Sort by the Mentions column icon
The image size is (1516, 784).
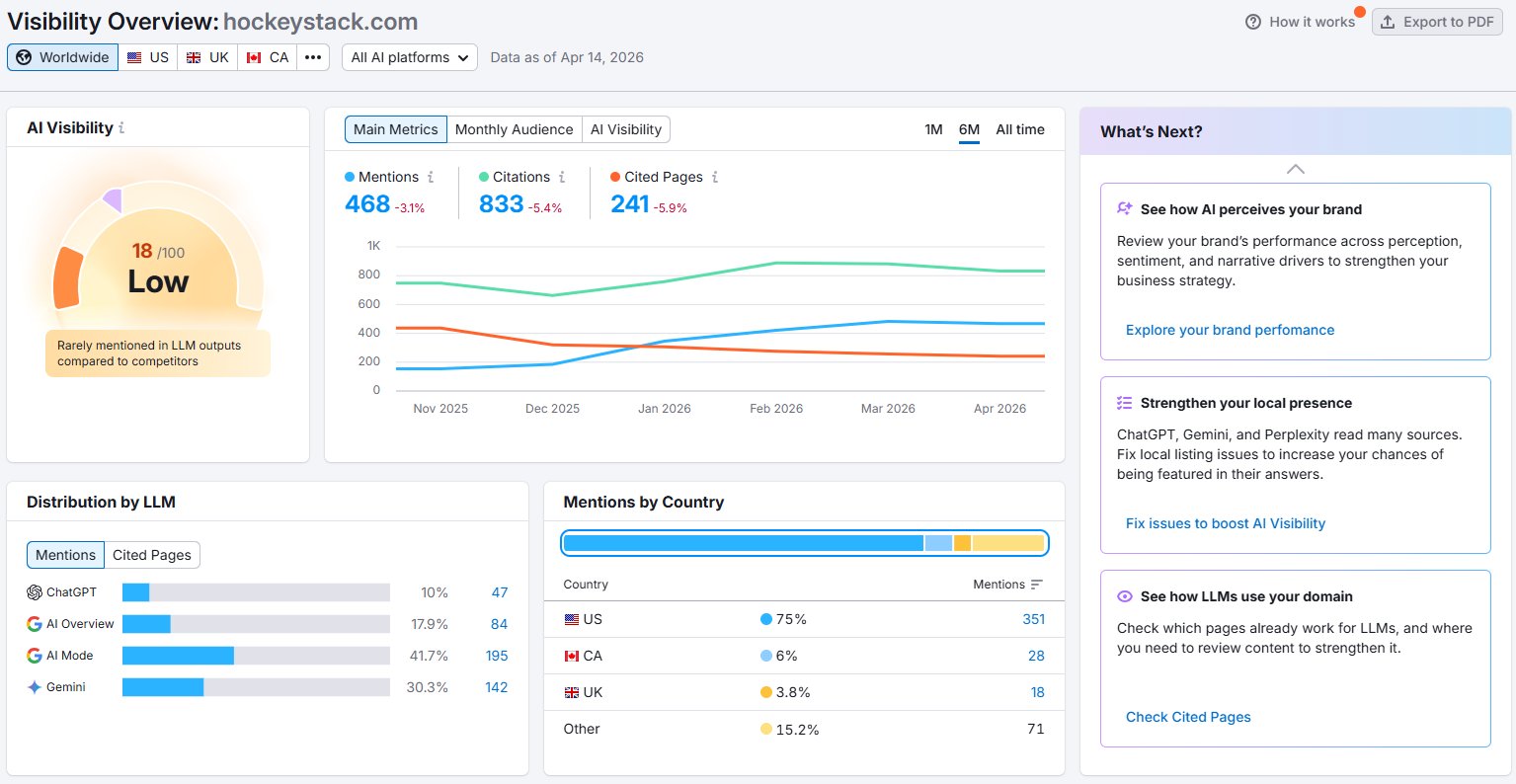pos(1036,585)
